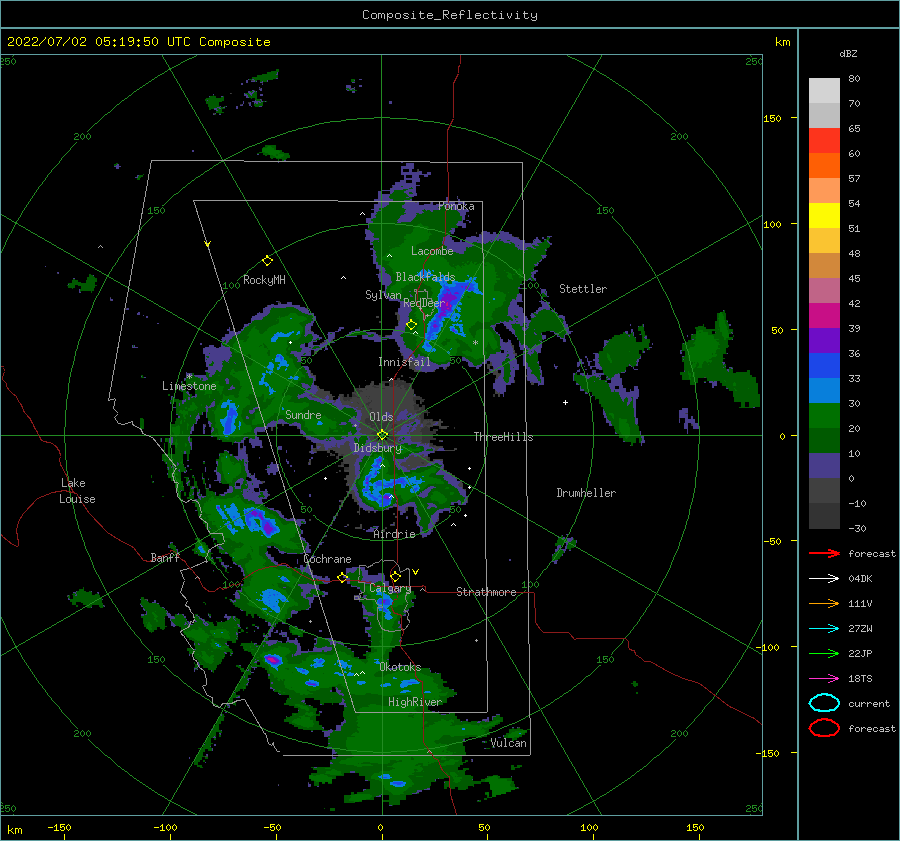Click the Okotoks city label
The width and height of the screenshot is (900, 841).
[400, 667]
